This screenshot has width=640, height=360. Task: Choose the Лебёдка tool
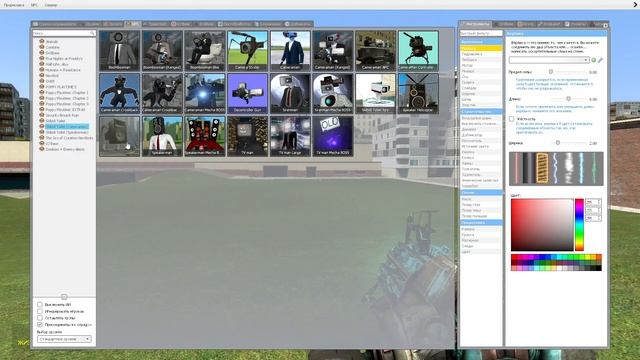click(x=481, y=60)
